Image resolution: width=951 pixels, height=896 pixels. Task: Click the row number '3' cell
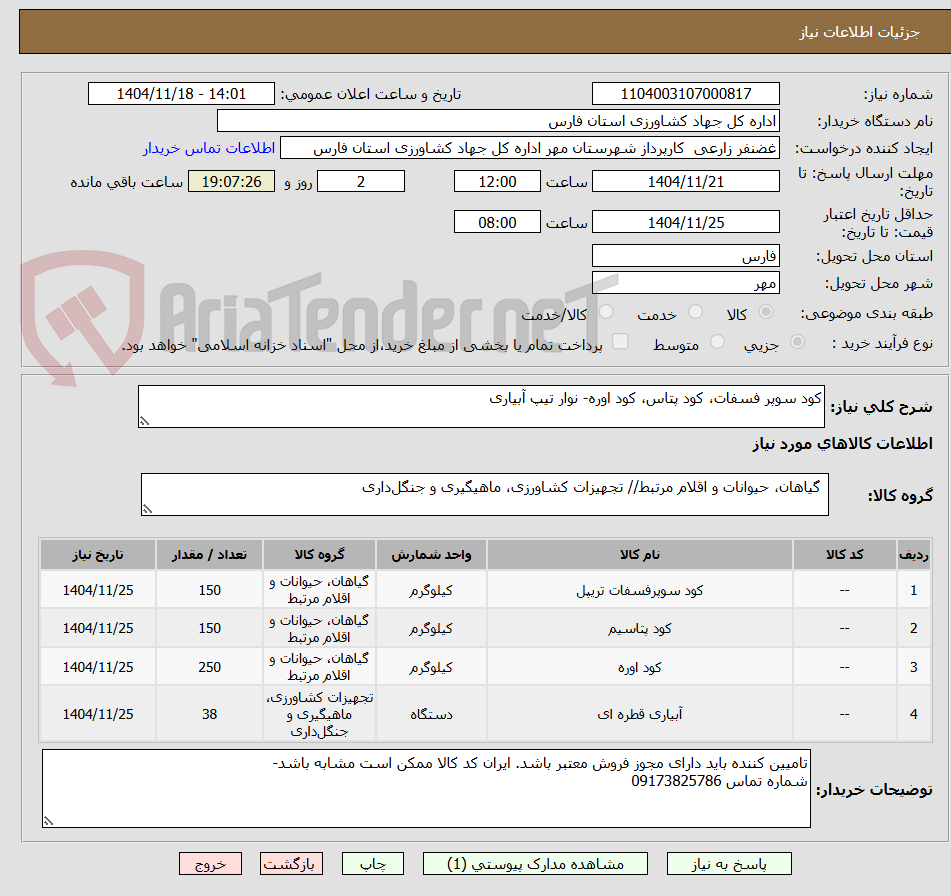click(913, 667)
